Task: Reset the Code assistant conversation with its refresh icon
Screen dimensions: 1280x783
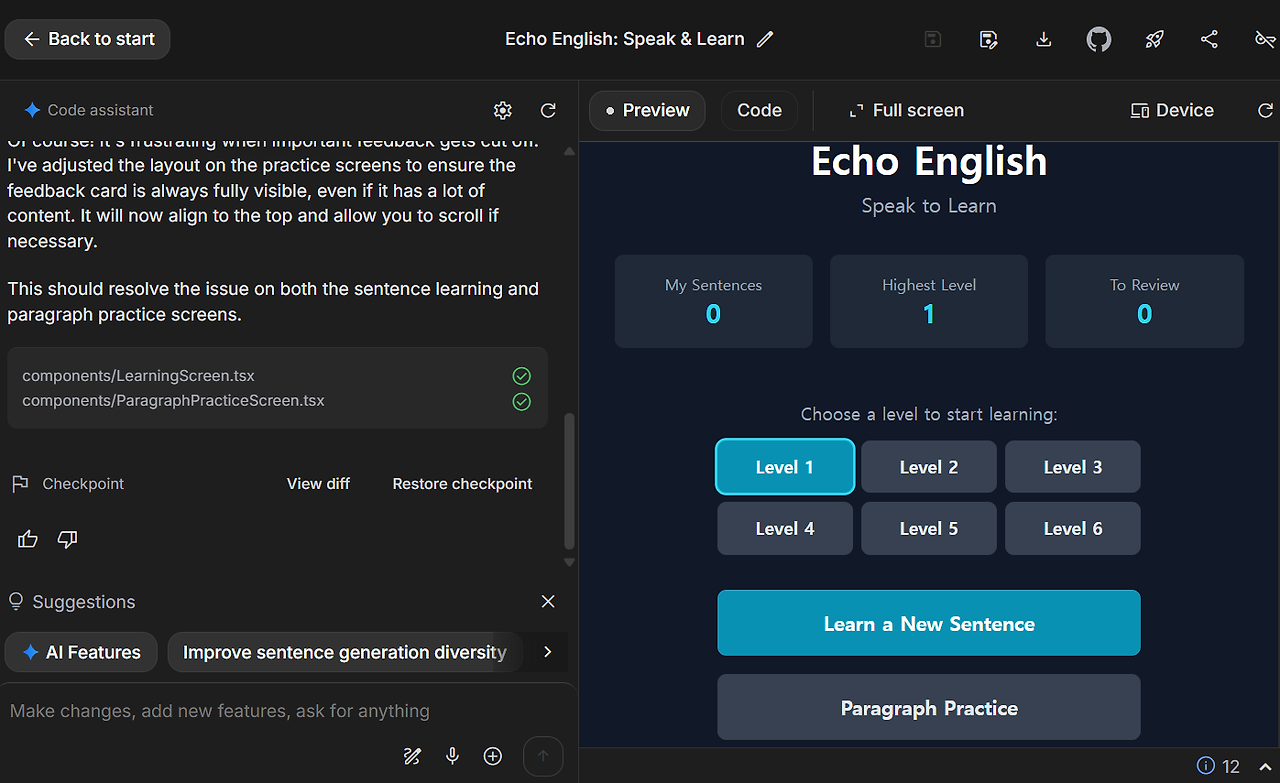Action: [x=548, y=110]
